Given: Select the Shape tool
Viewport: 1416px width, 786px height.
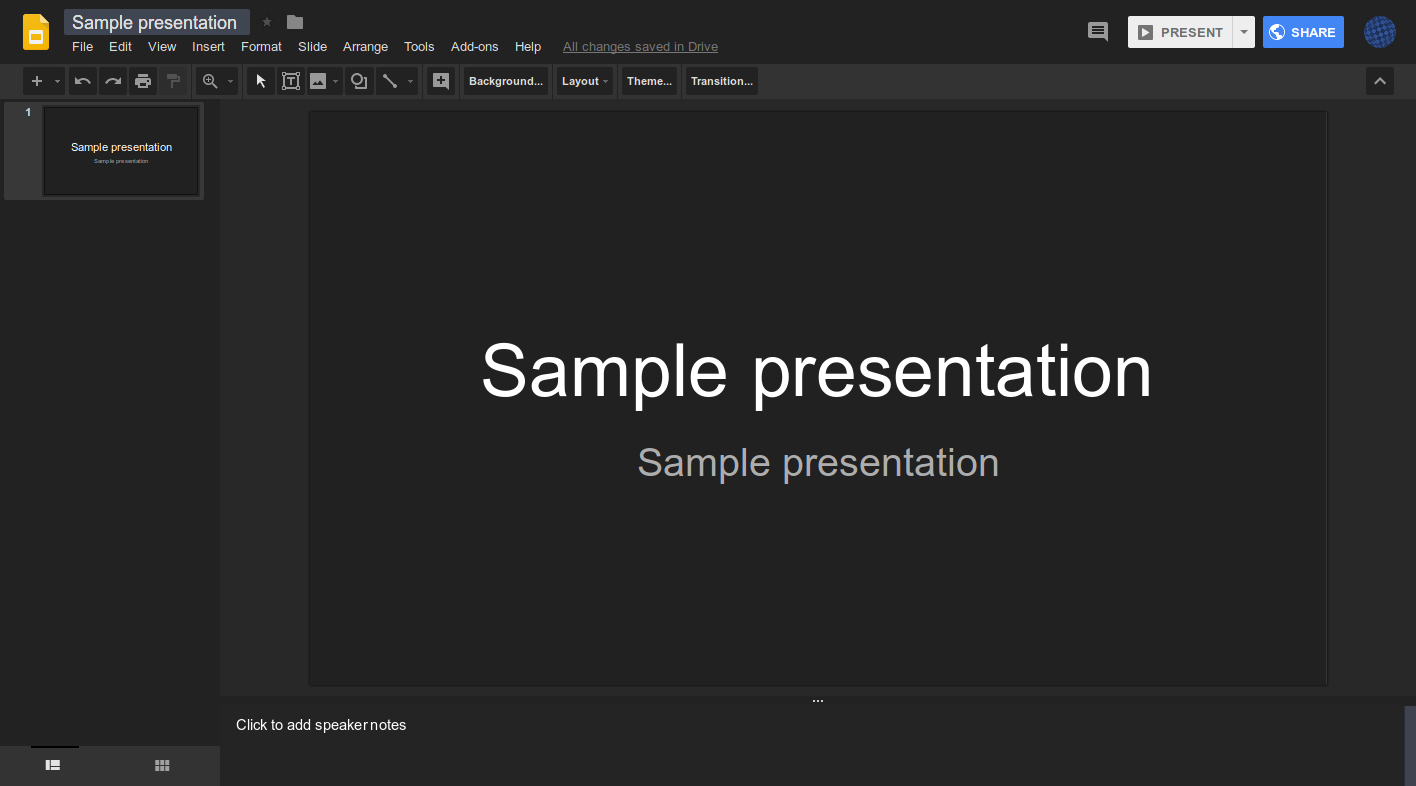Looking at the screenshot, I should (x=358, y=81).
